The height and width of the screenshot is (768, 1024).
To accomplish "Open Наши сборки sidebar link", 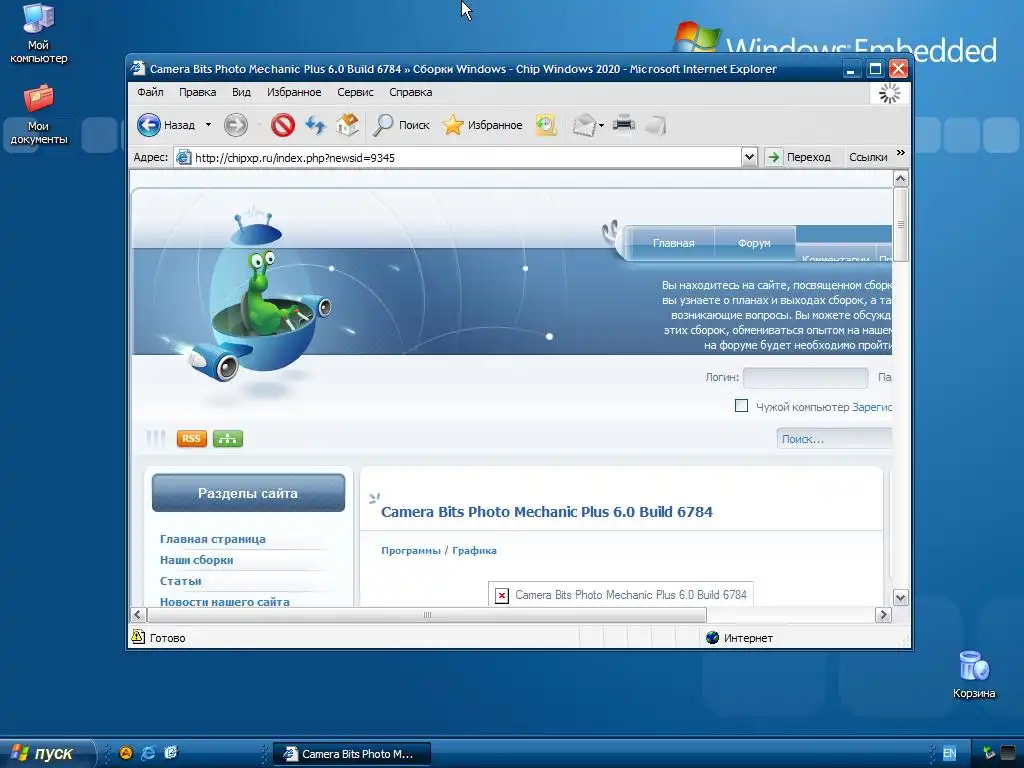I will [197, 560].
